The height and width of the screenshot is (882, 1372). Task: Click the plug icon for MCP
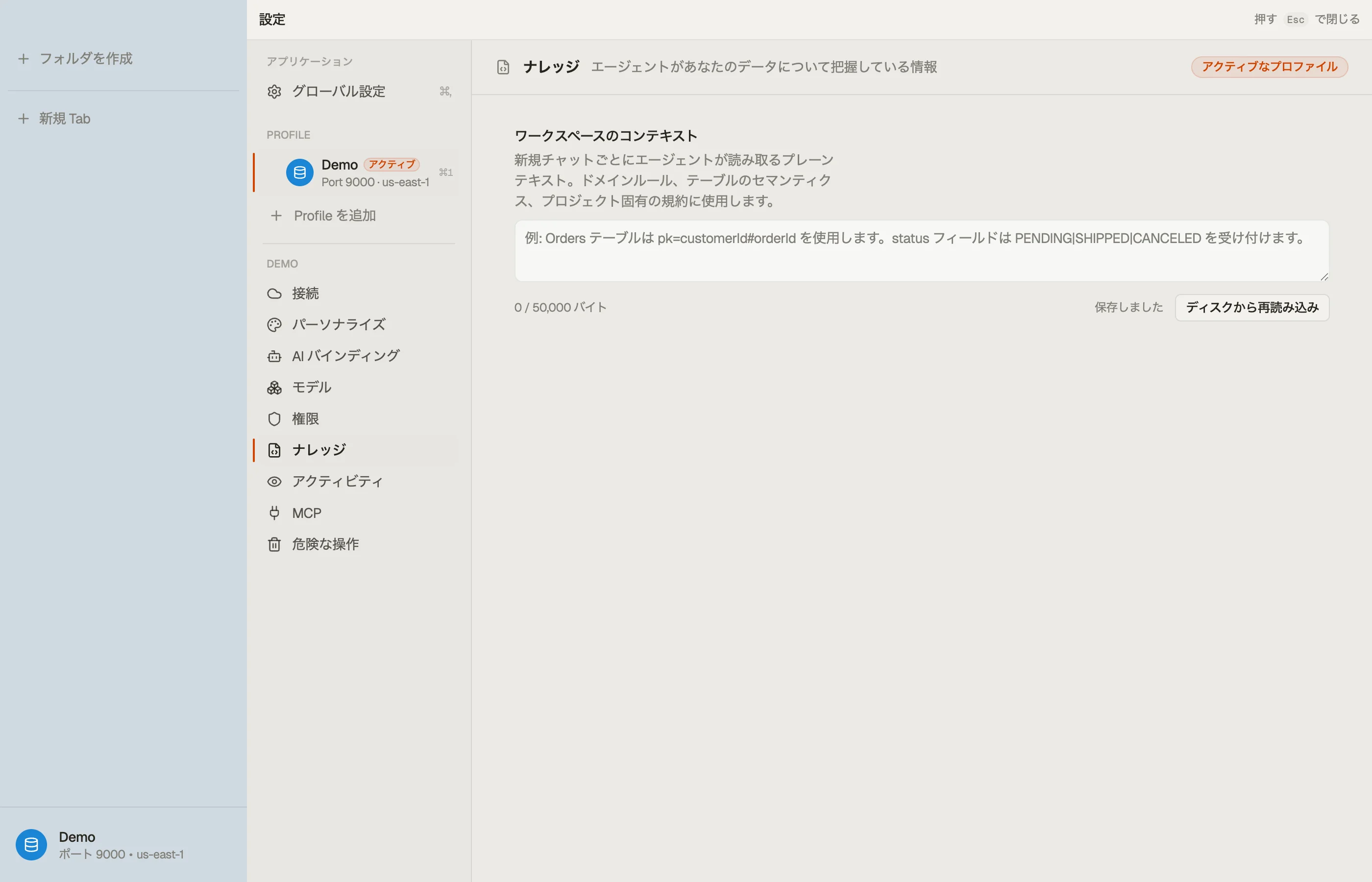[x=274, y=513]
